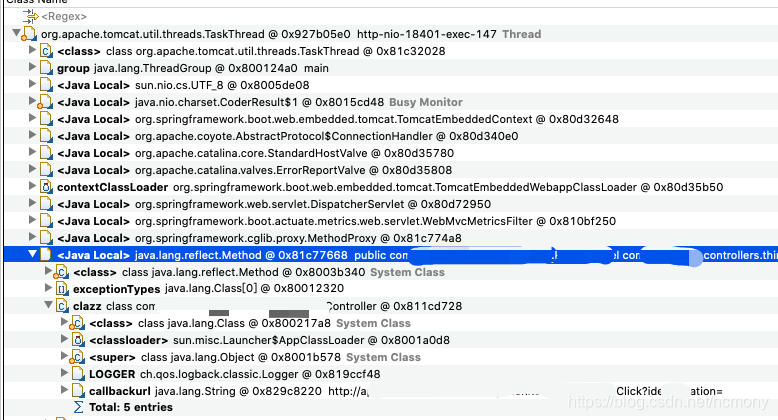Click the MethodProxy object icon

click(46, 238)
